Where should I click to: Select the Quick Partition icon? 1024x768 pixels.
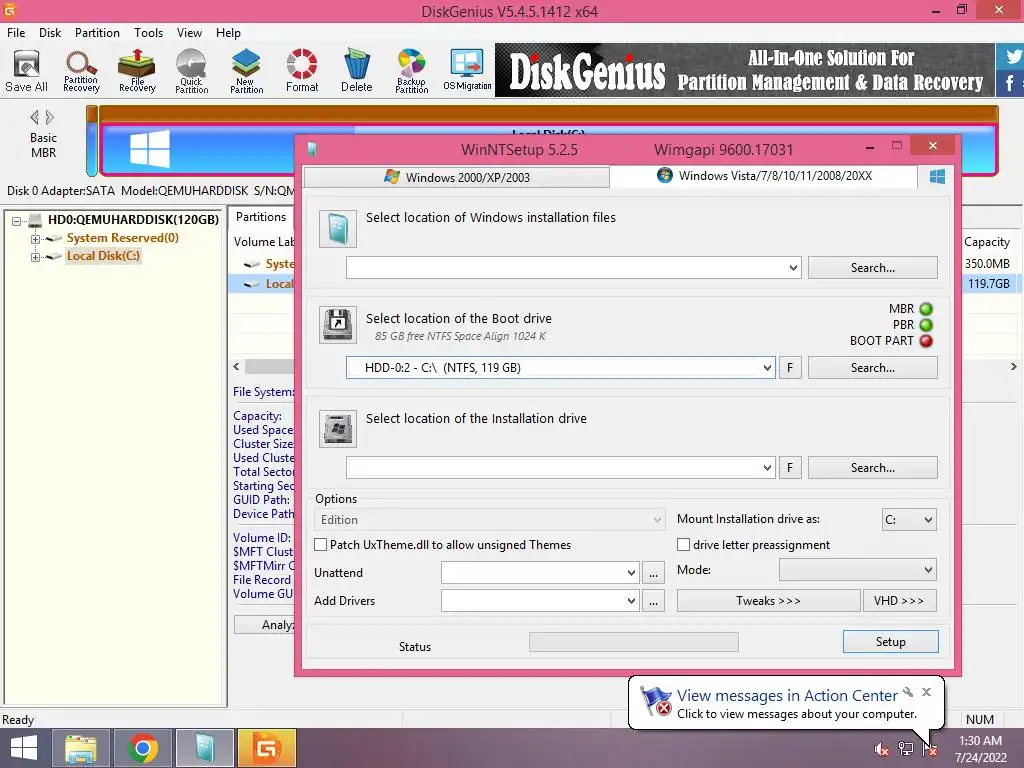coord(191,71)
